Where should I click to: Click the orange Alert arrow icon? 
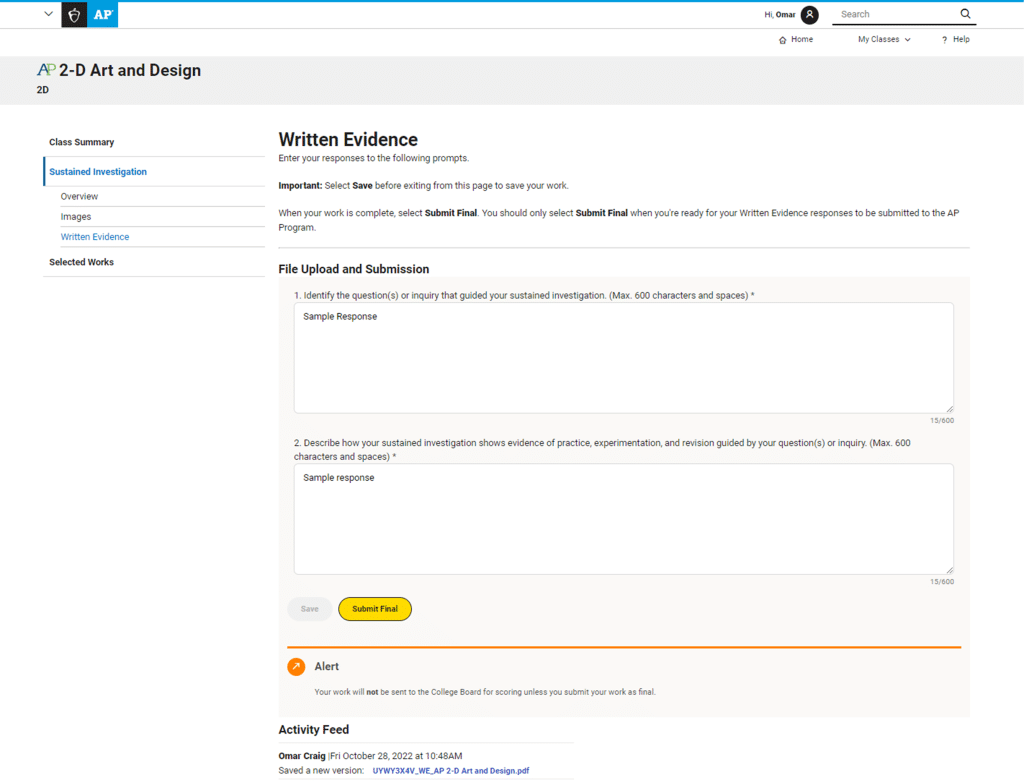296,667
